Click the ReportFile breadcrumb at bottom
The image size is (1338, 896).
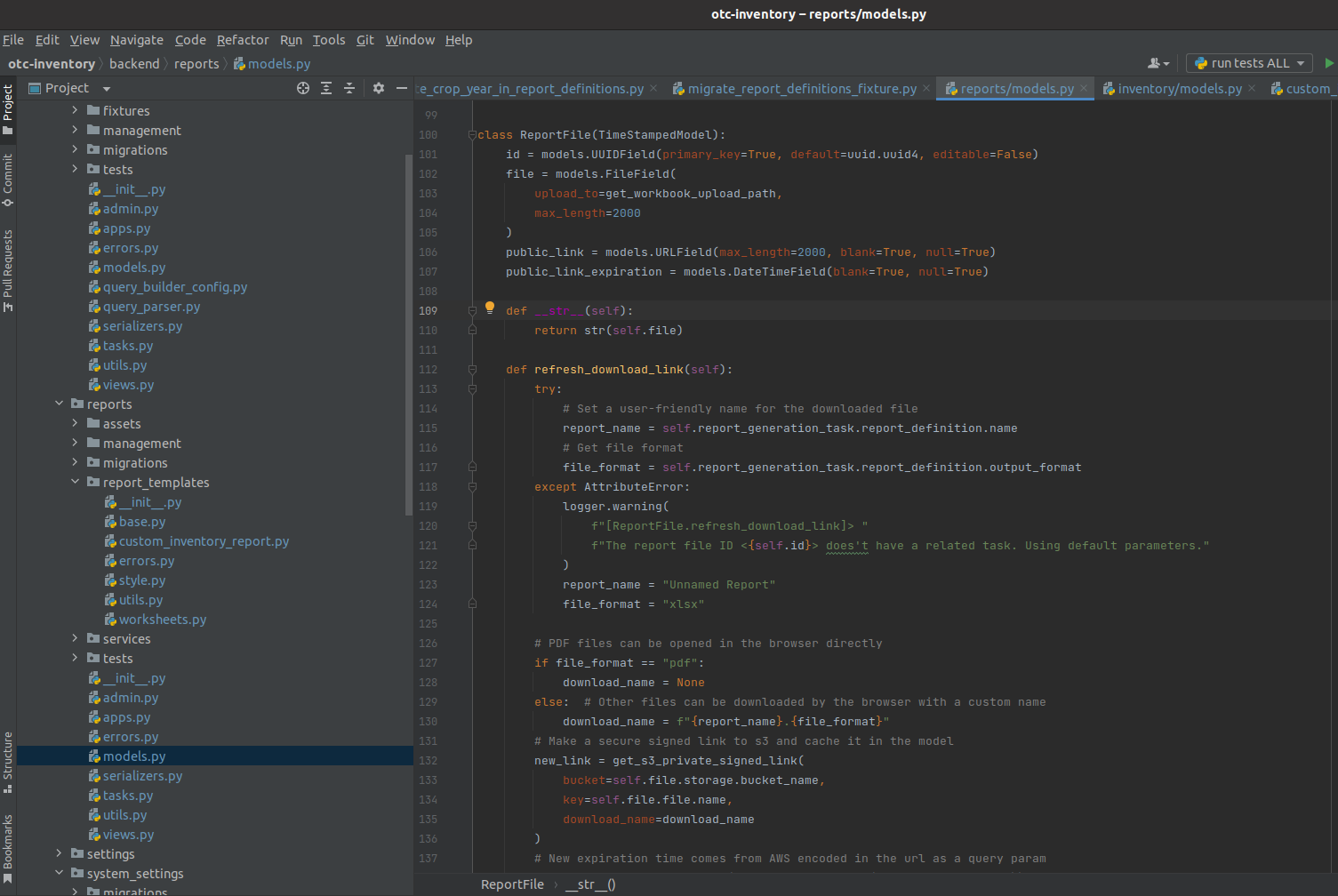tap(512, 884)
